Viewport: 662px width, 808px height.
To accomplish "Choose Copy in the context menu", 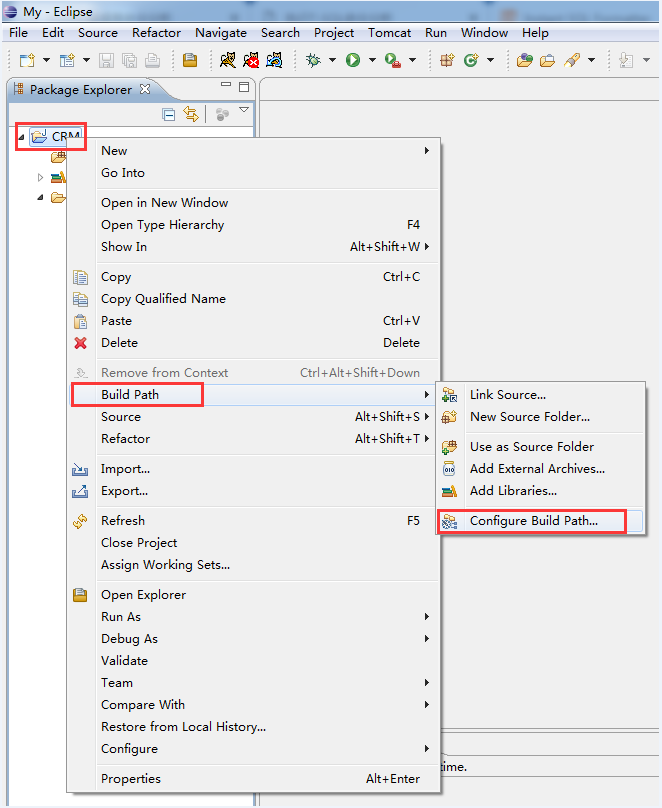I will point(254,277).
